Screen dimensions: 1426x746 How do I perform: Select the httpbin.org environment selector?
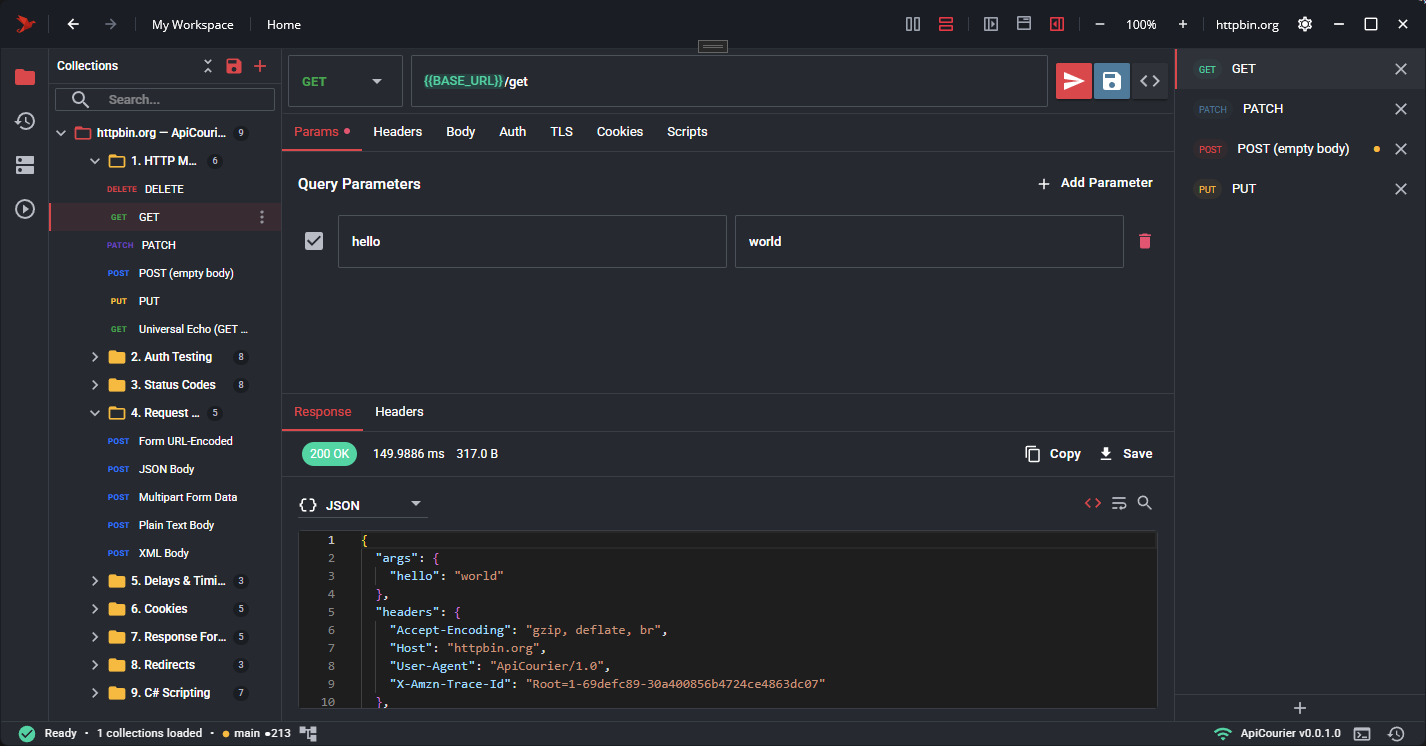coord(1247,24)
